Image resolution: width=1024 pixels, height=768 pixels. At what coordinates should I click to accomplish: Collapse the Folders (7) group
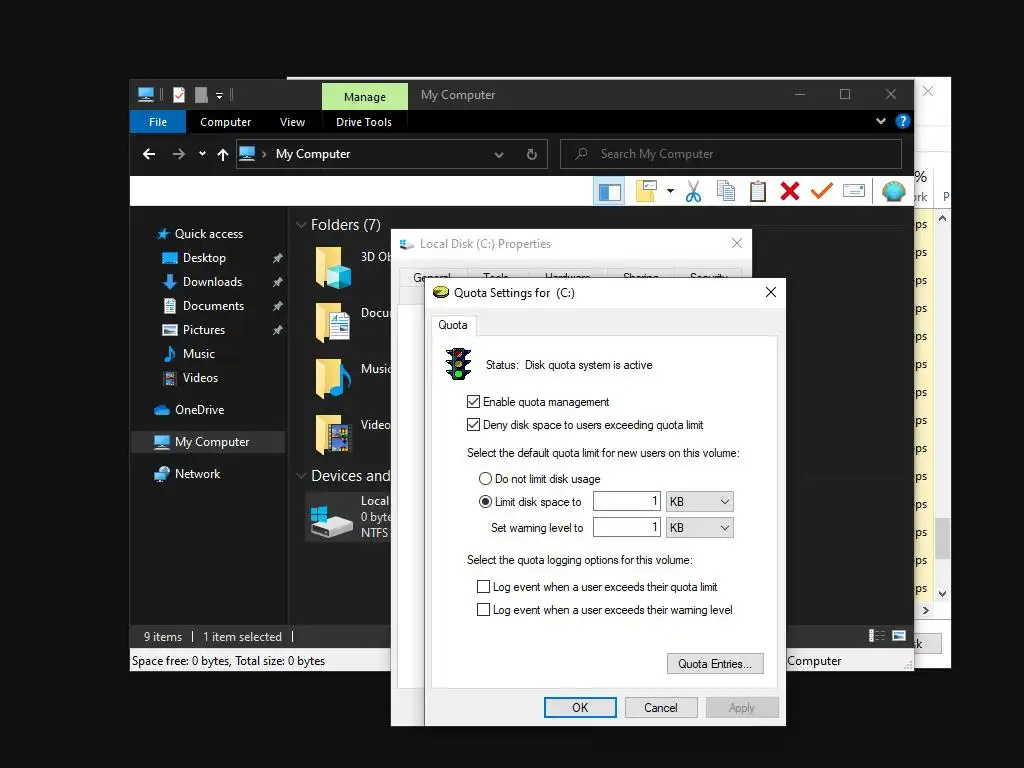tap(301, 225)
